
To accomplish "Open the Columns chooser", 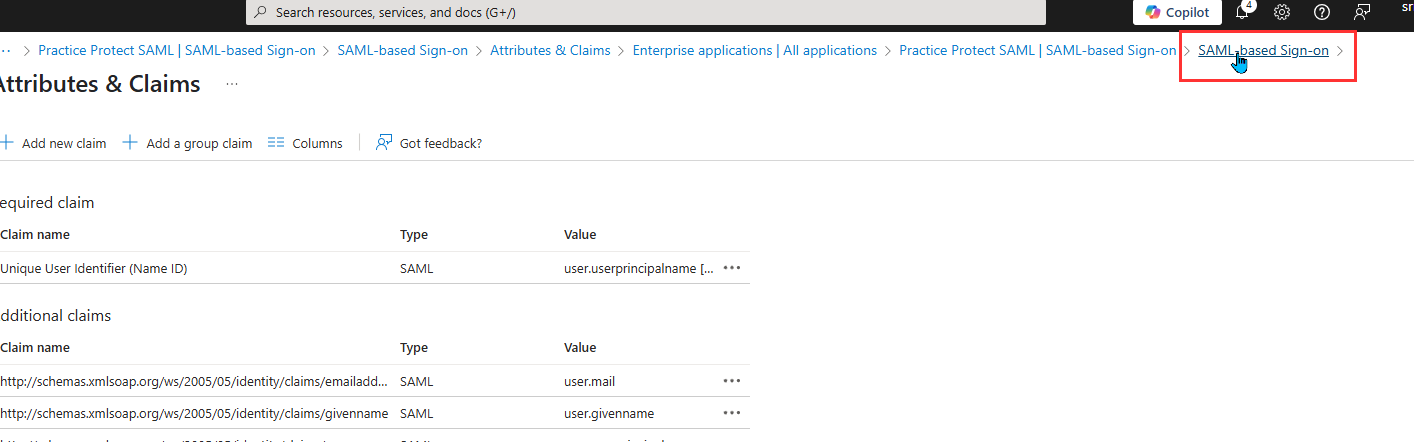I will pyautogui.click(x=305, y=143).
